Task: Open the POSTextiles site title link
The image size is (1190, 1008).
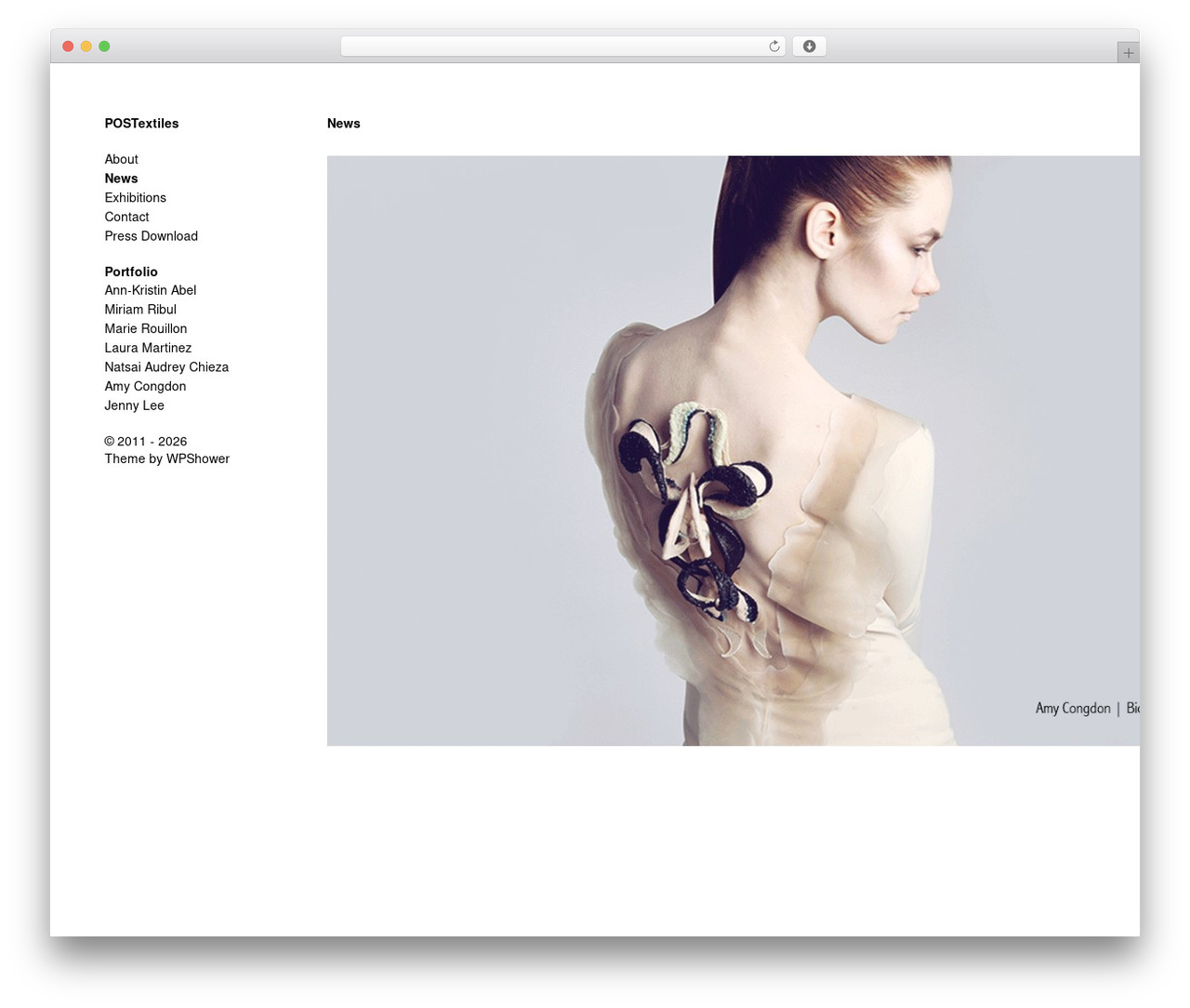Action: [x=141, y=124]
